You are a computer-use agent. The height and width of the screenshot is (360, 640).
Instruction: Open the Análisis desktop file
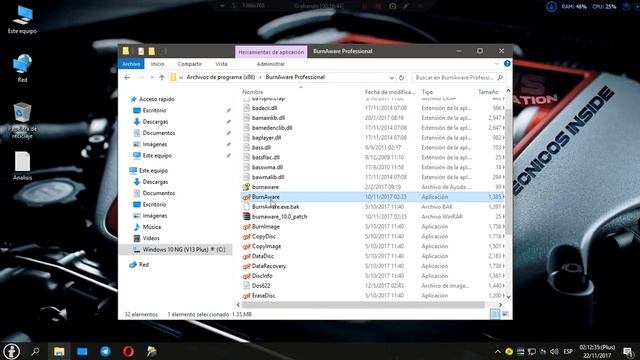[x=22, y=165]
